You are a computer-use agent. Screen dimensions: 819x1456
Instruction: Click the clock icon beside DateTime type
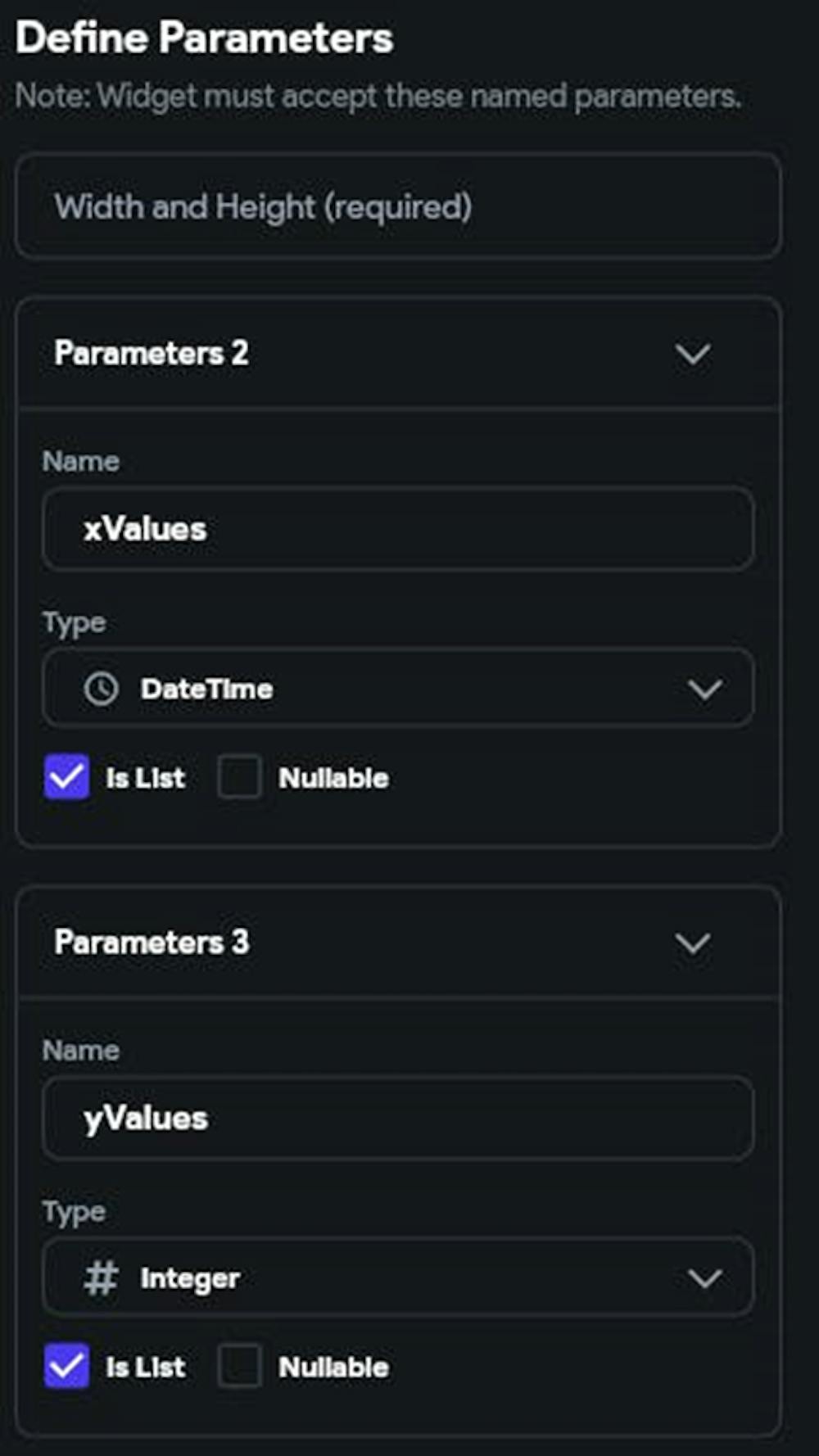[x=102, y=689]
